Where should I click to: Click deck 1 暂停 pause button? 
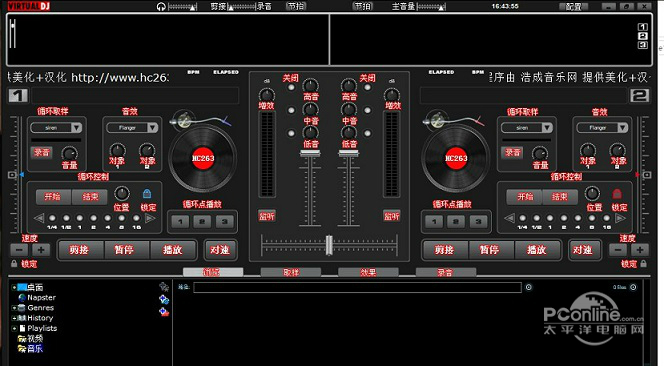[127, 250]
